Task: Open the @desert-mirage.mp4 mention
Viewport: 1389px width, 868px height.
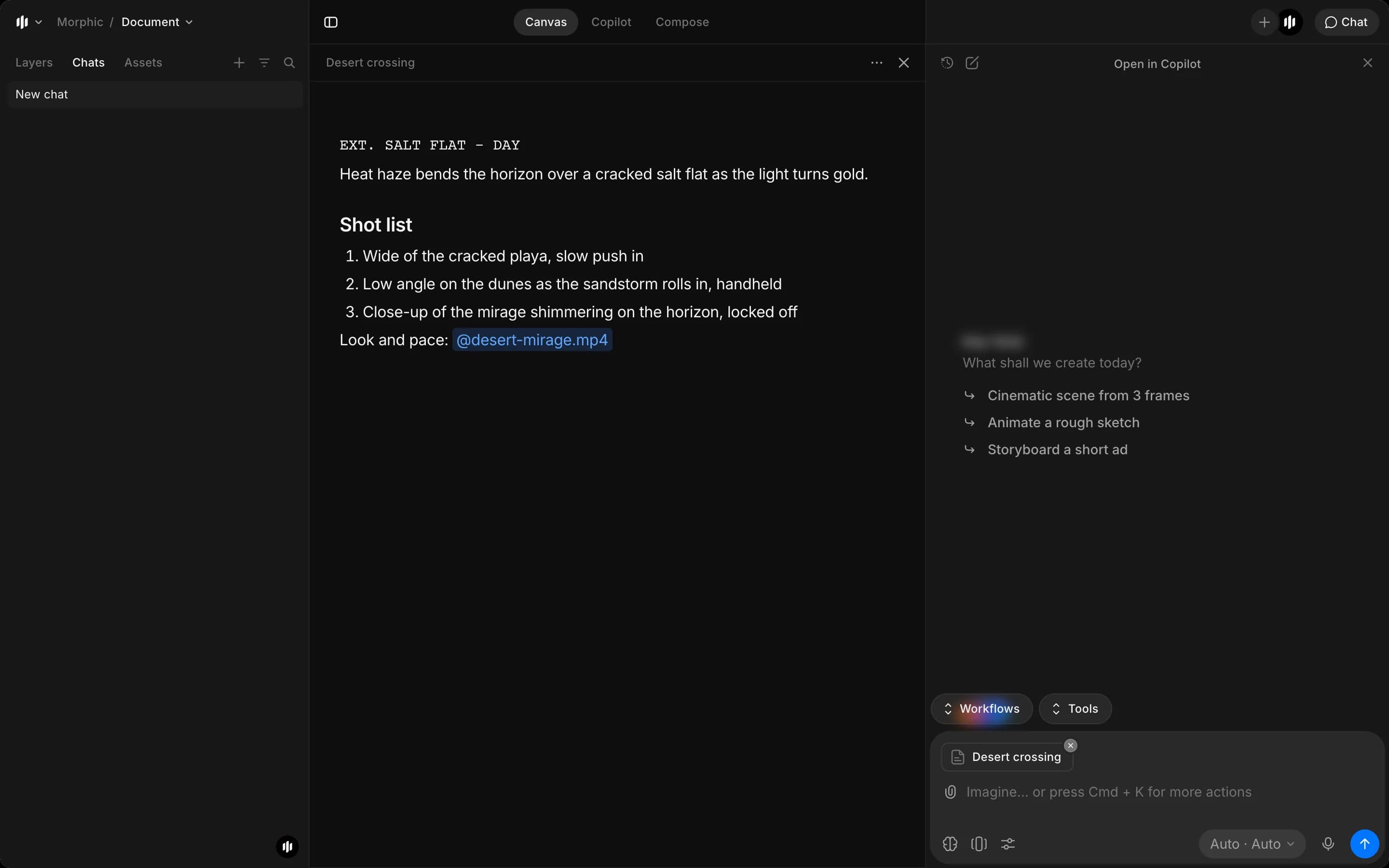Action: click(x=532, y=340)
